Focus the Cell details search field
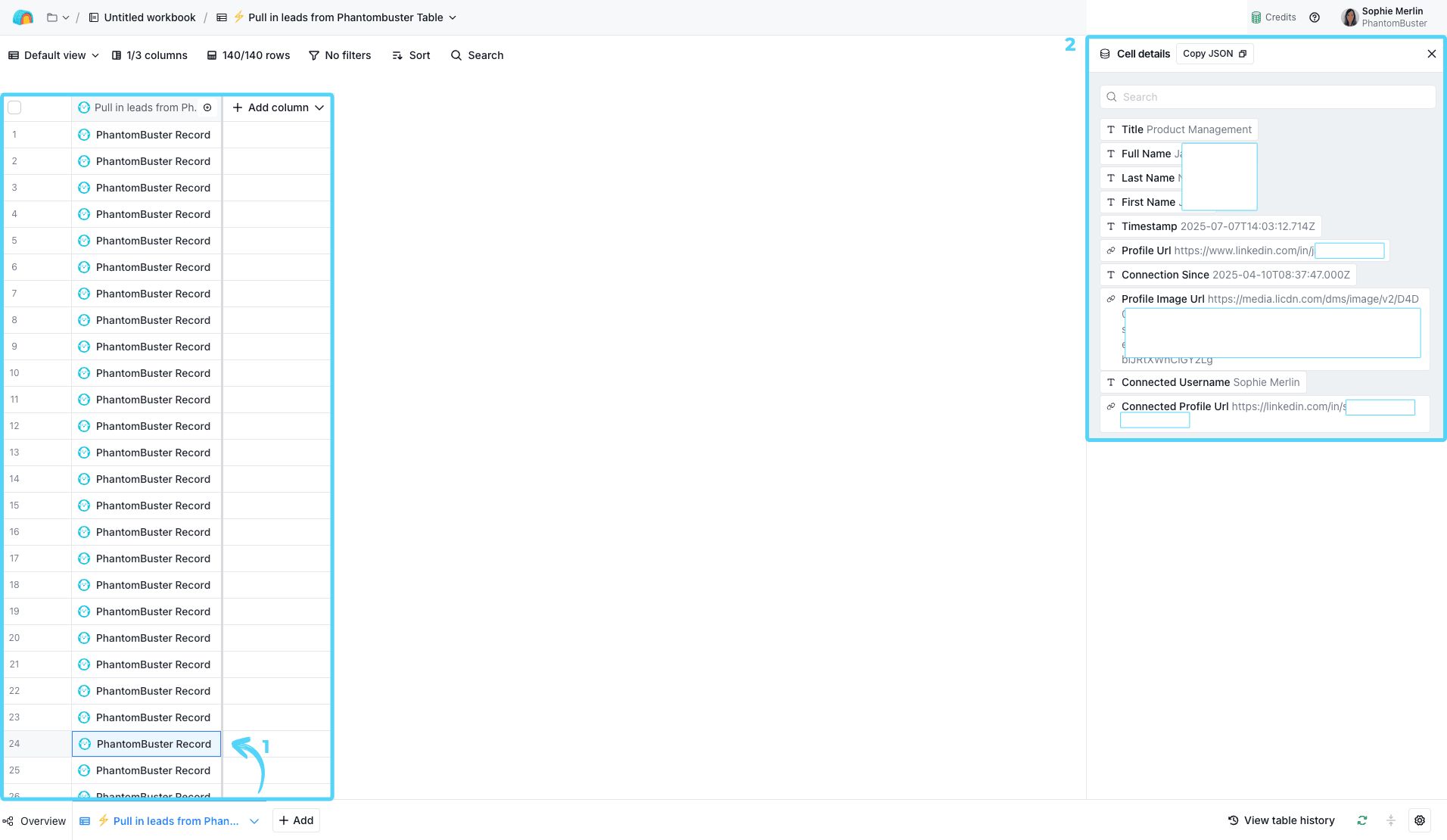The image size is (1447, 840). [1268, 97]
